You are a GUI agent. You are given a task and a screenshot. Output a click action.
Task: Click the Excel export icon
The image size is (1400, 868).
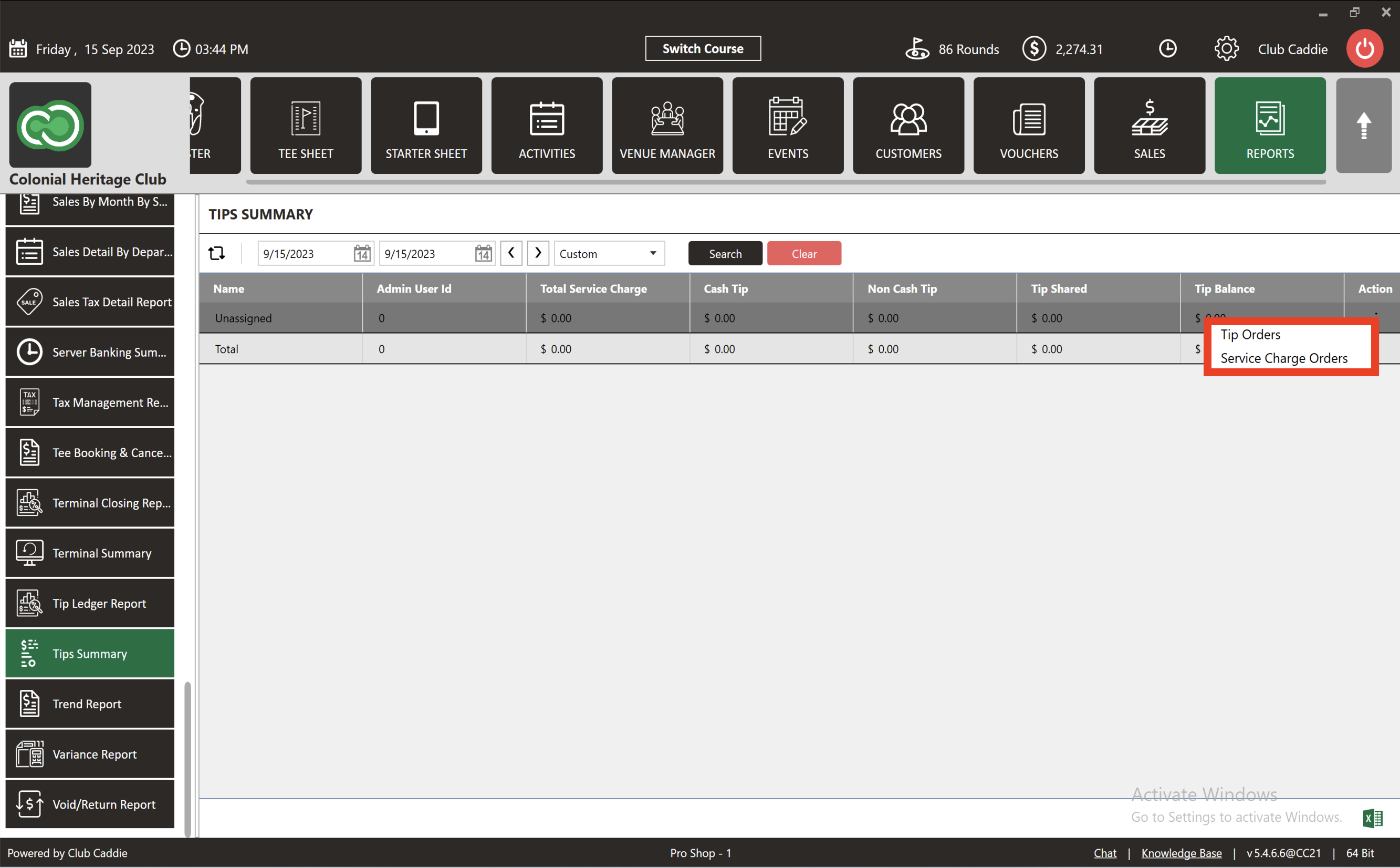[x=1373, y=818]
